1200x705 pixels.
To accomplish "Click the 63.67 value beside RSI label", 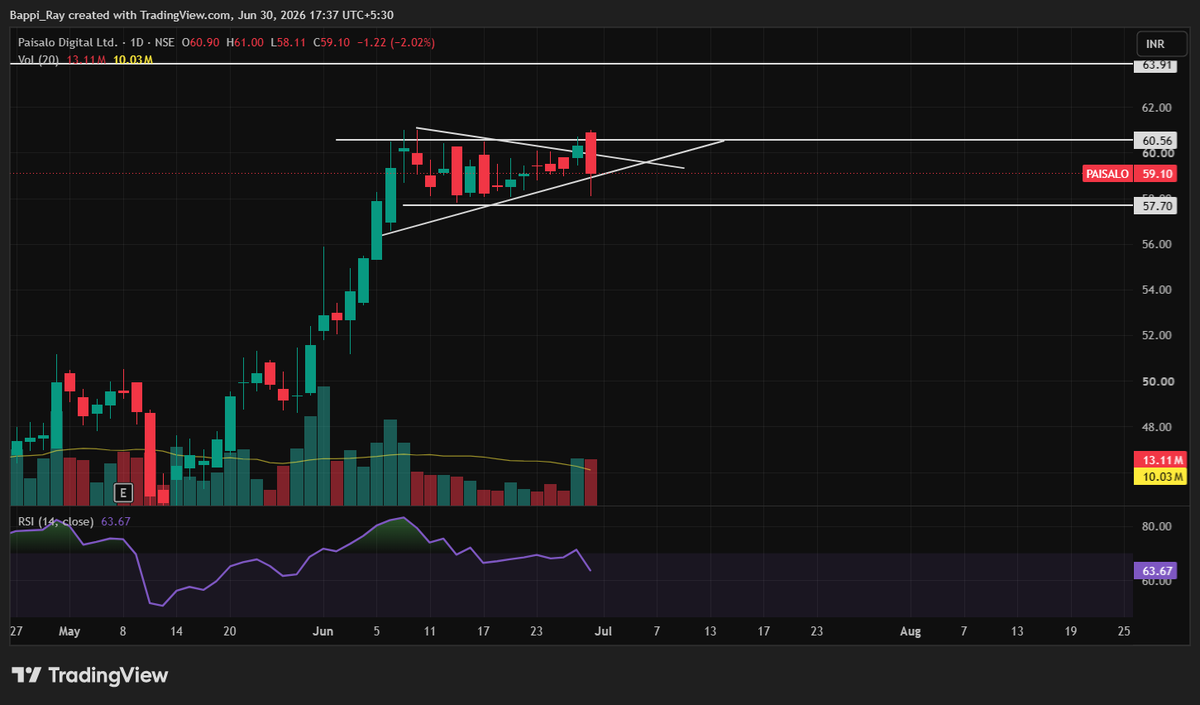I will coord(116,521).
